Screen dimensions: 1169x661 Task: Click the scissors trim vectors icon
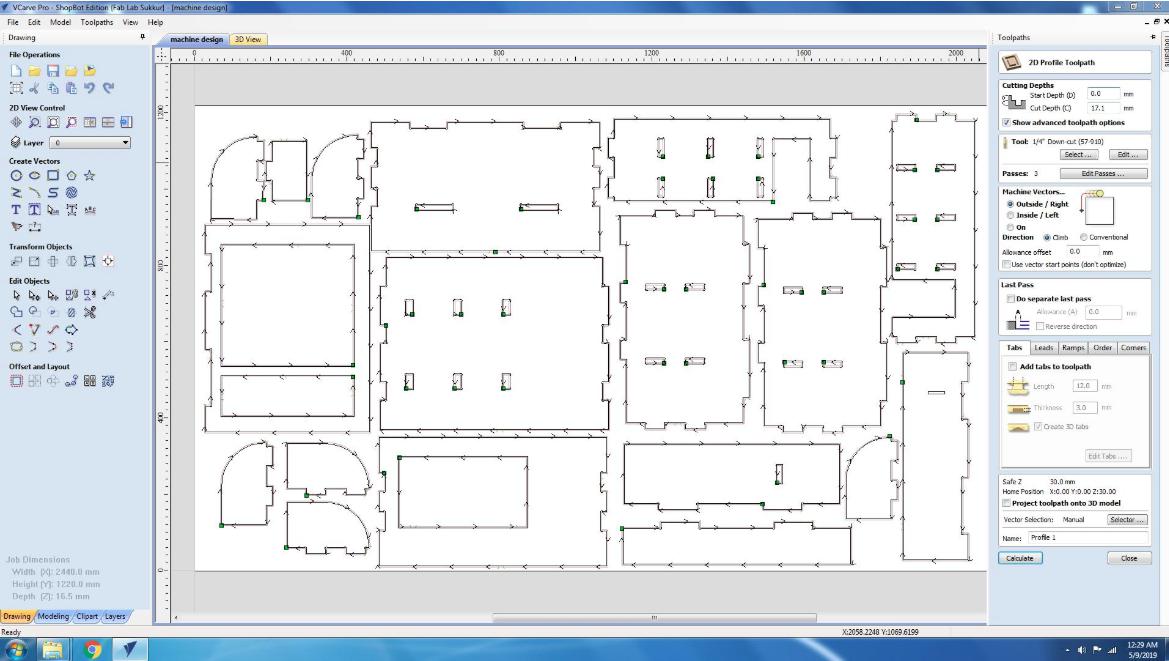pyautogui.click(x=89, y=312)
